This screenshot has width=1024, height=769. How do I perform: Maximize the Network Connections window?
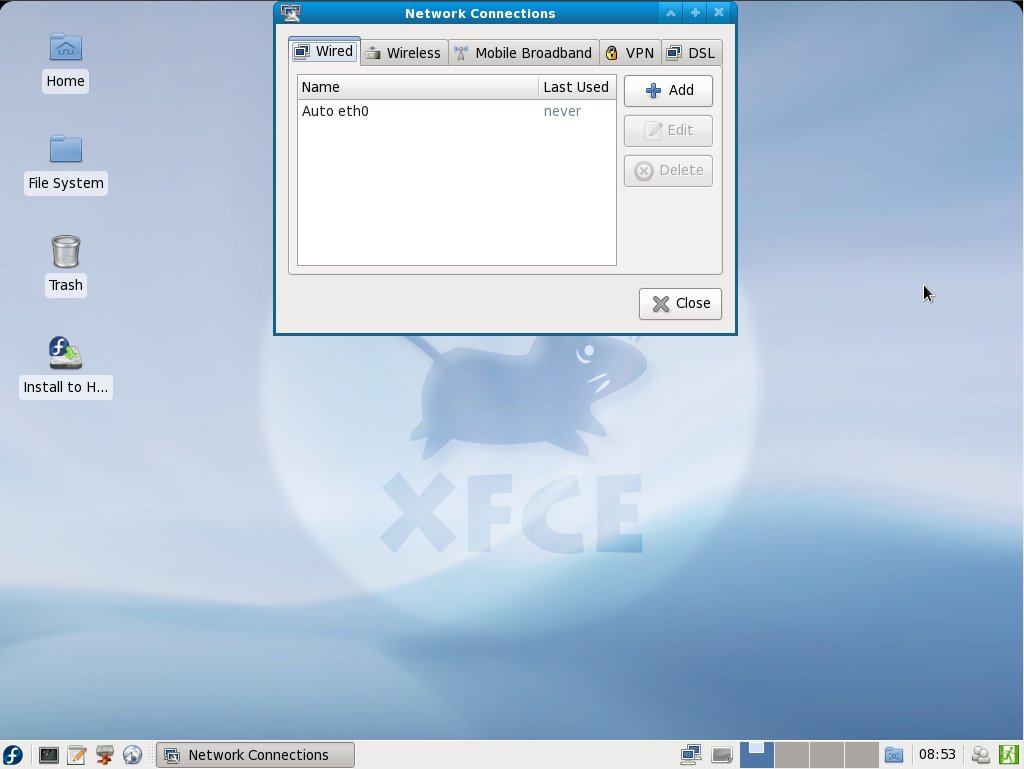pos(695,12)
